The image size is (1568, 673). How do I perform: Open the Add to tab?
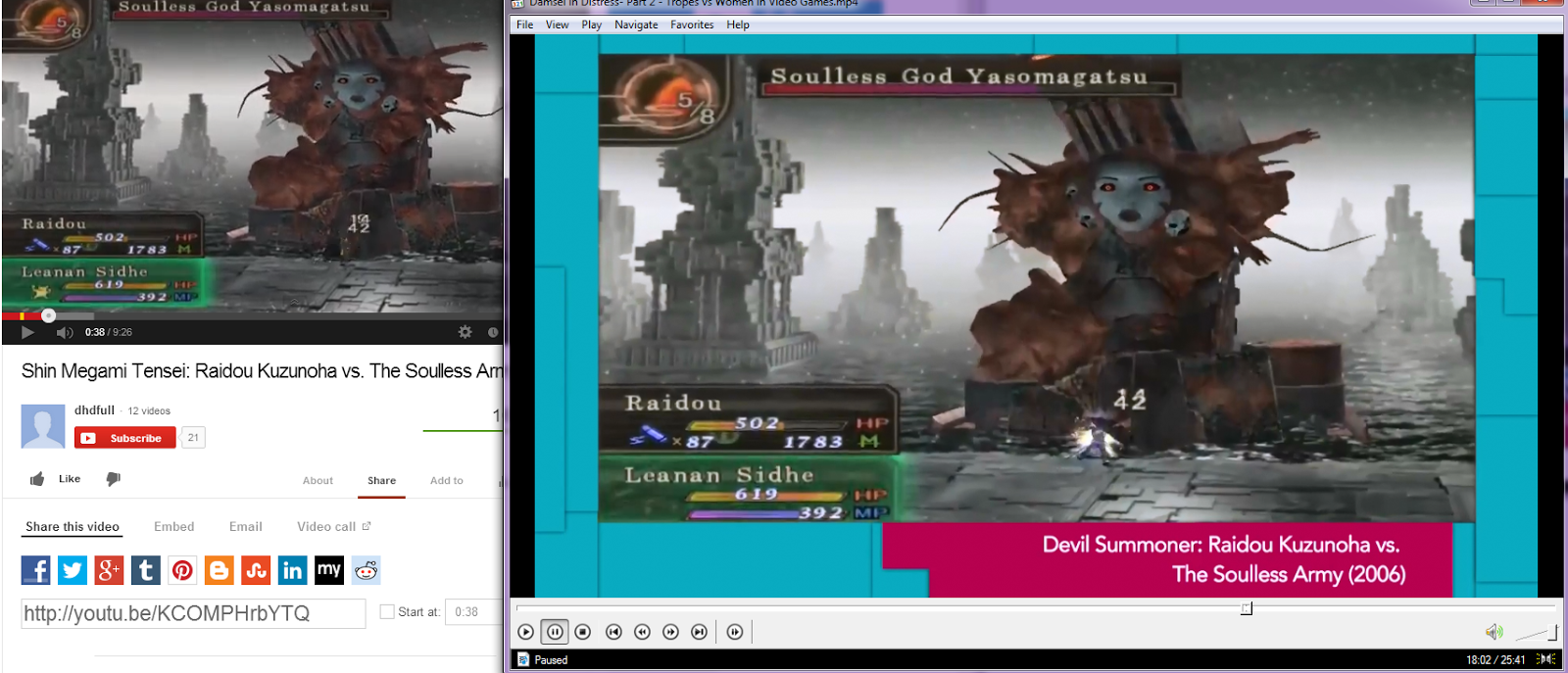[447, 480]
